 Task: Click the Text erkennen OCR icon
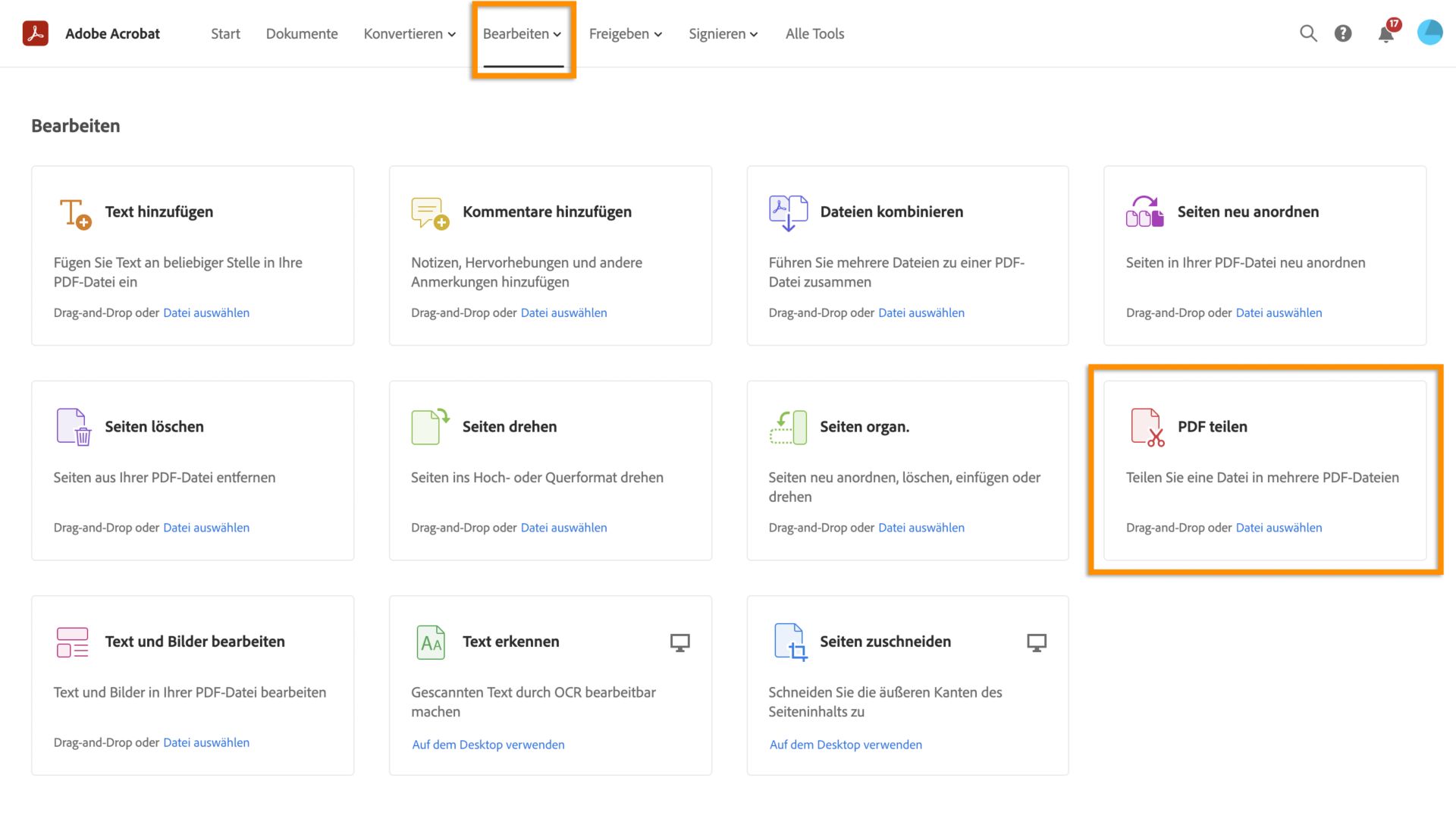click(x=431, y=642)
